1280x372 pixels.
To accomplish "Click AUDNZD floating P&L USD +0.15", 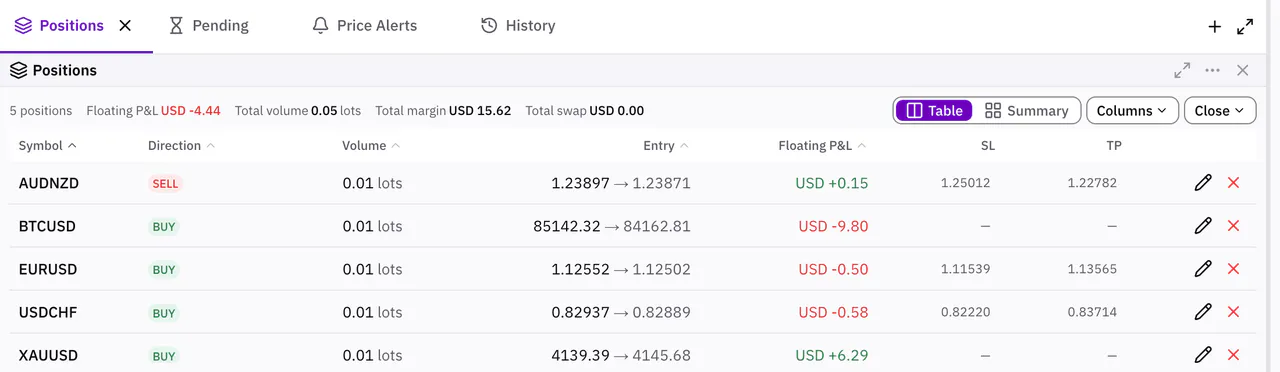I will pyautogui.click(x=832, y=183).
